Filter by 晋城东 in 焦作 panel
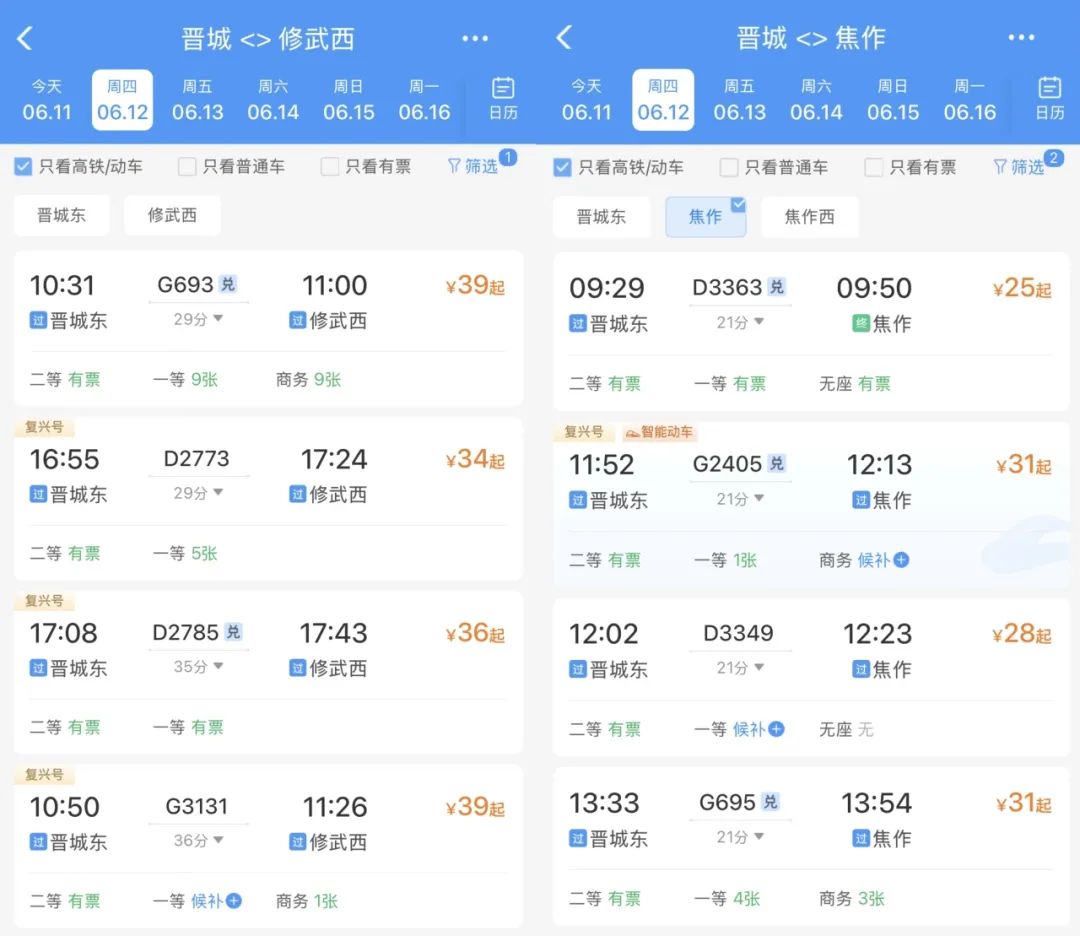Viewport: 1080px width, 936px height. coord(601,217)
